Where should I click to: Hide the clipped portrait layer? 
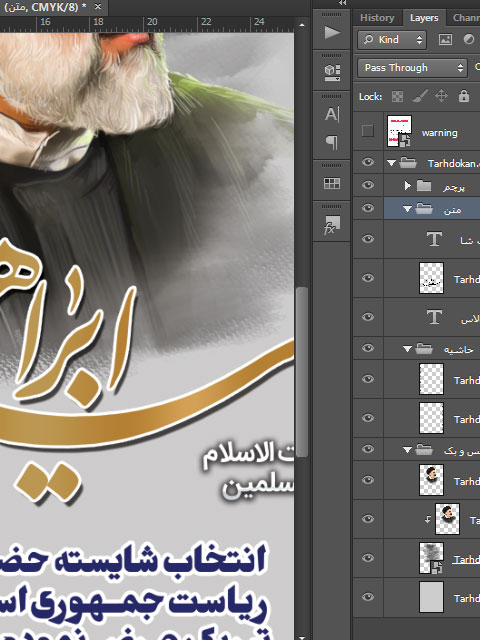368,519
